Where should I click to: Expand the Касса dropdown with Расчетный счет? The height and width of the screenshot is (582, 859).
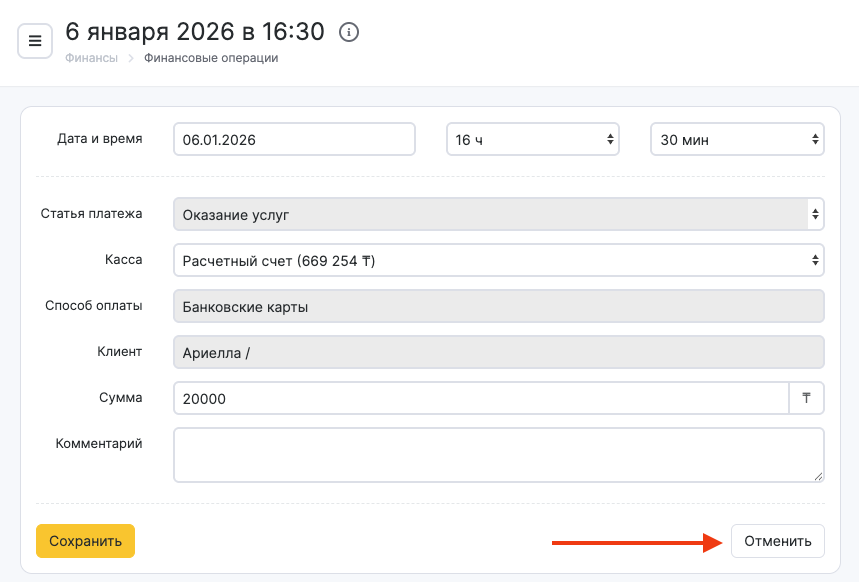498,261
